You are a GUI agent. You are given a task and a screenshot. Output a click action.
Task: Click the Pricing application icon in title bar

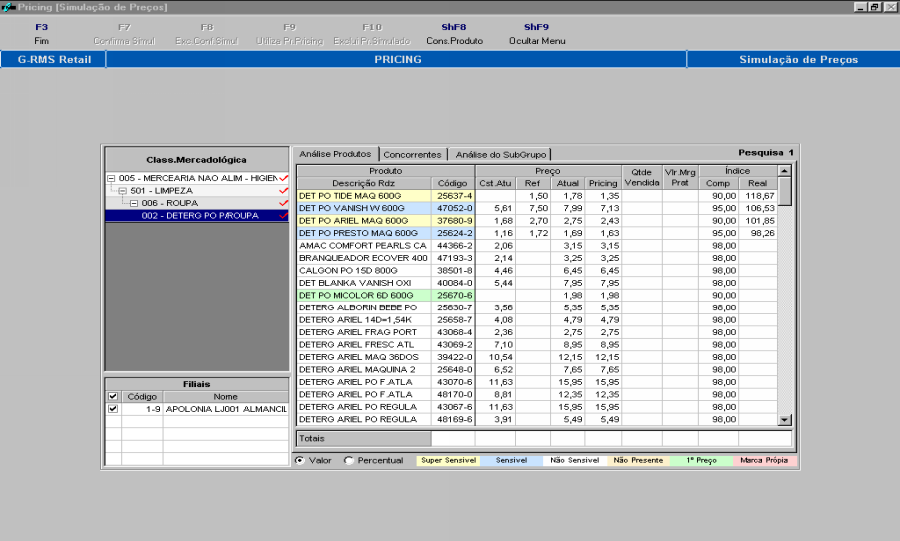(x=8, y=7)
